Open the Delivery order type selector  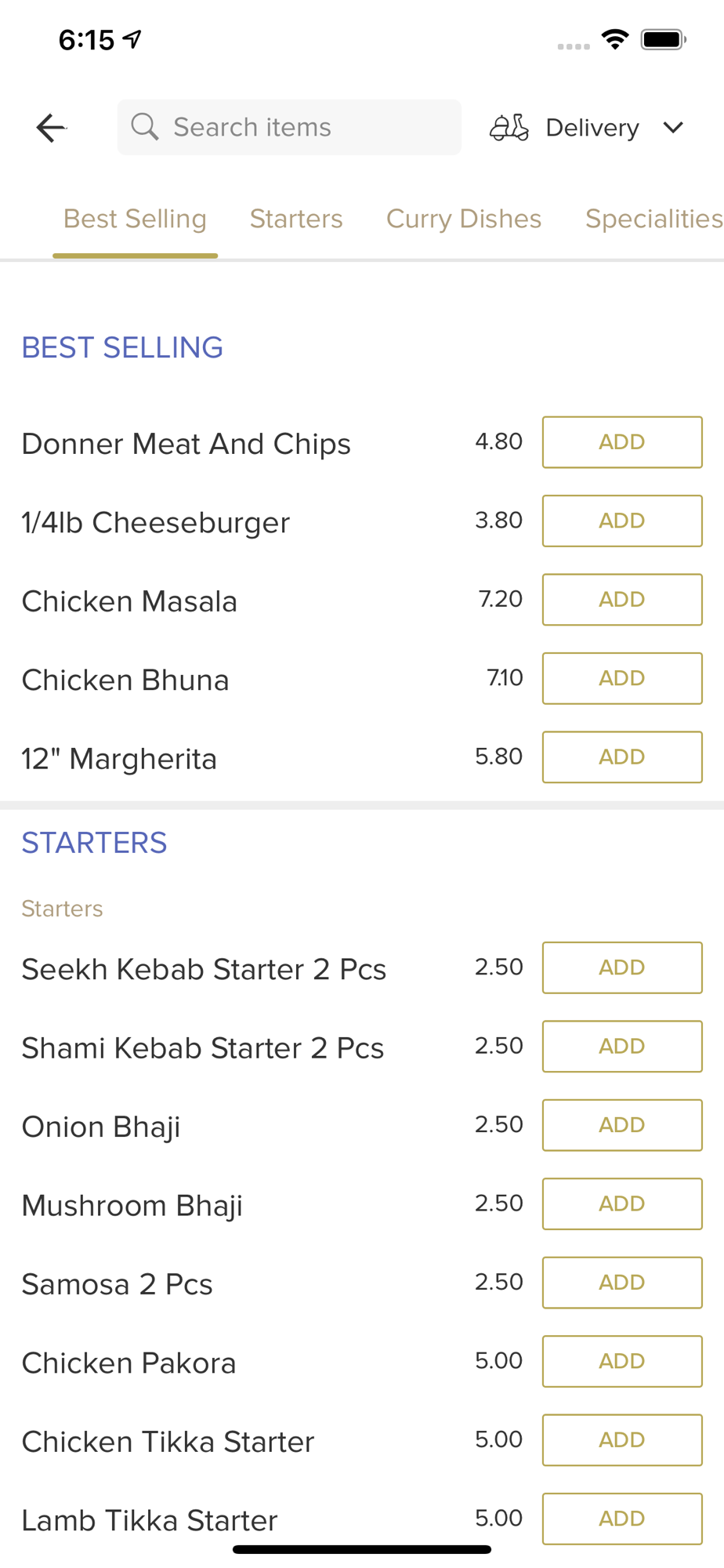click(x=592, y=127)
